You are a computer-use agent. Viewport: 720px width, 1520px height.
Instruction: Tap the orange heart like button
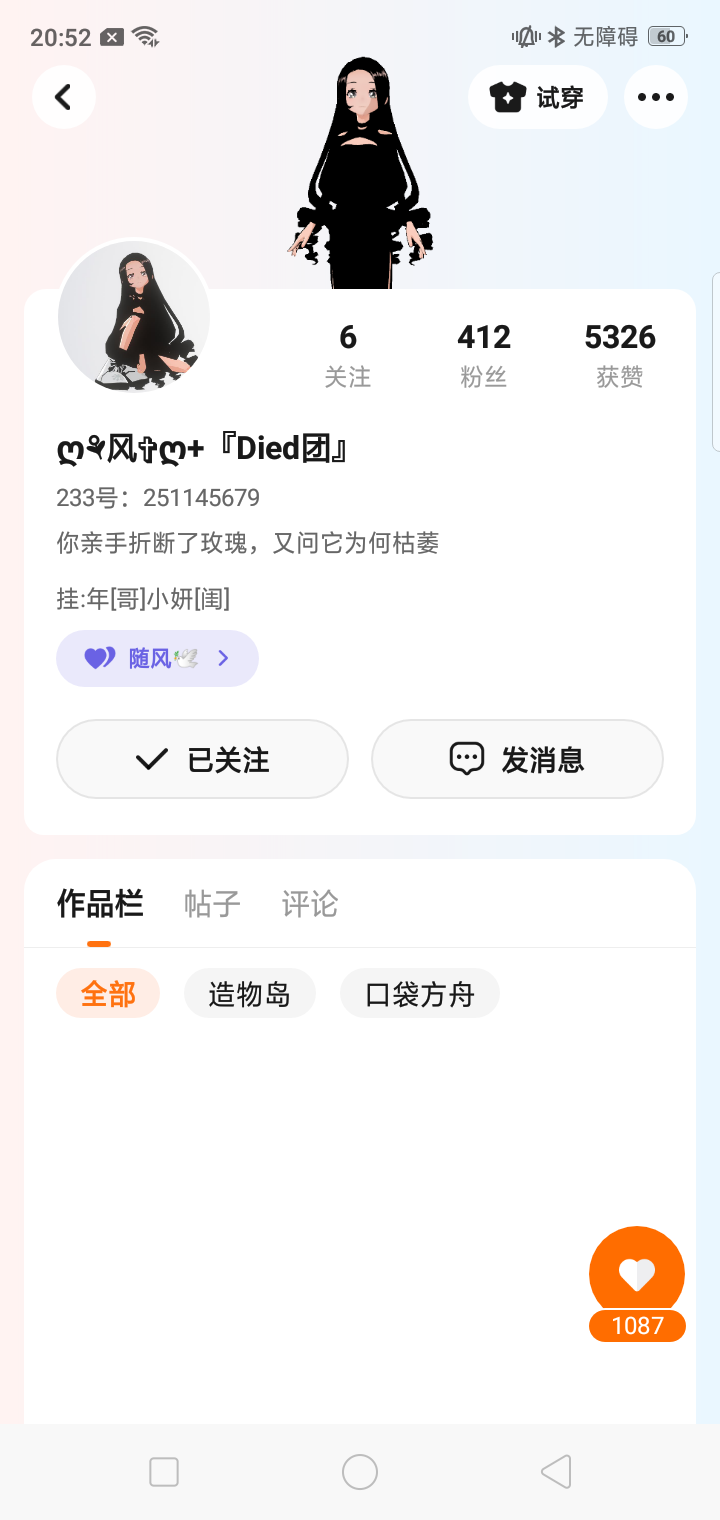coord(637,1274)
